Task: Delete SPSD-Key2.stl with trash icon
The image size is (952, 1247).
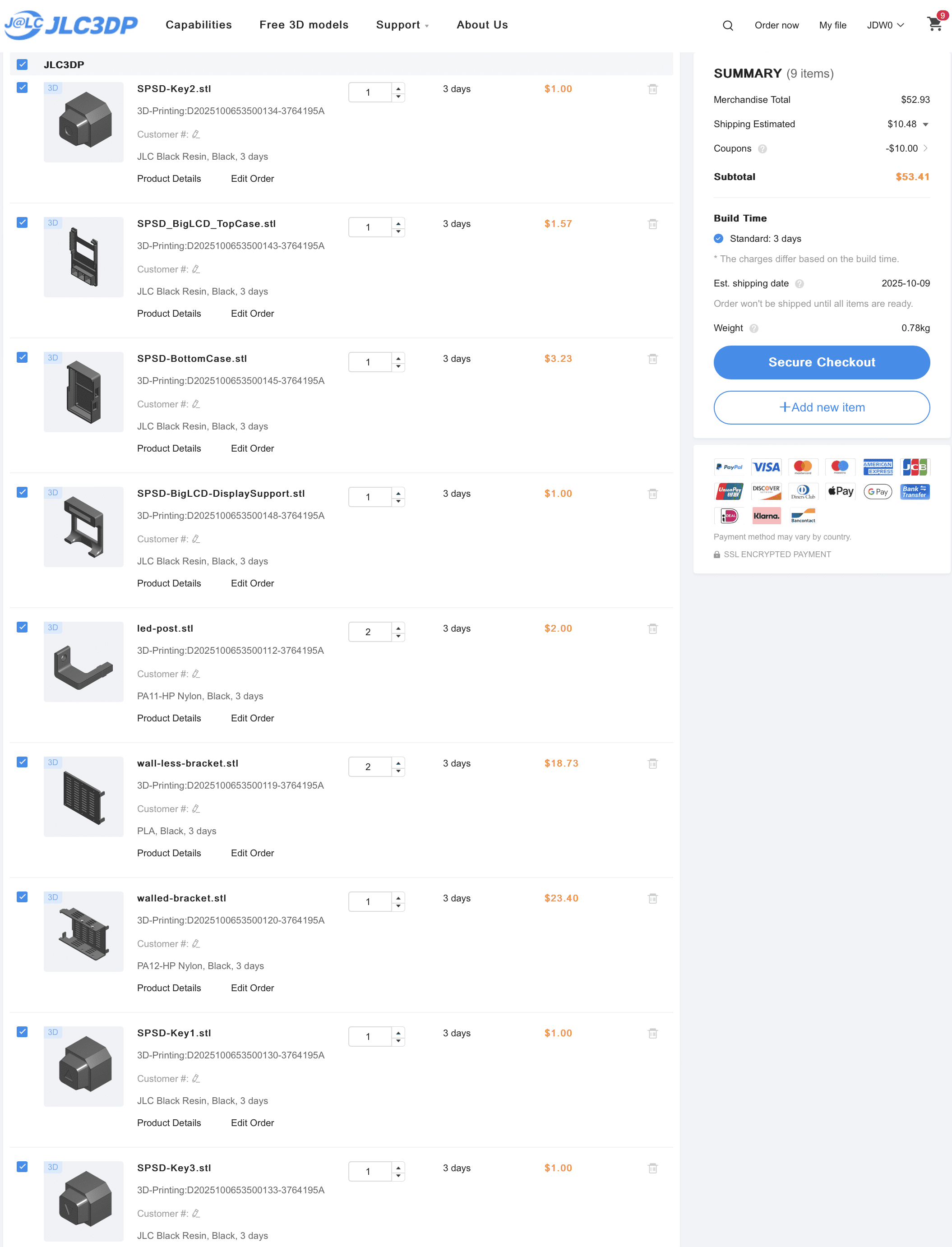Action: (652, 89)
